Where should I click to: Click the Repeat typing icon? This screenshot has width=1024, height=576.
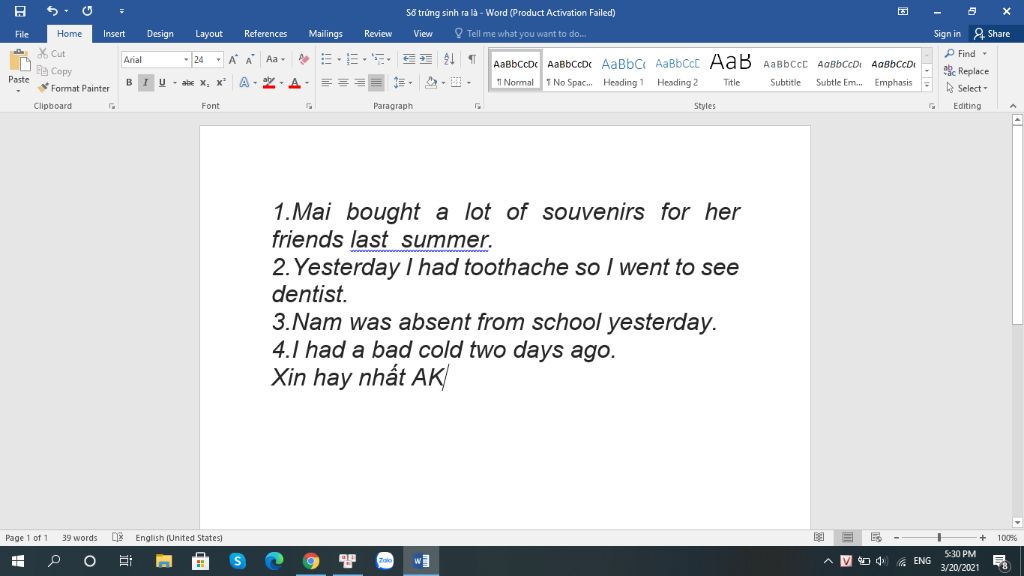tap(87, 11)
